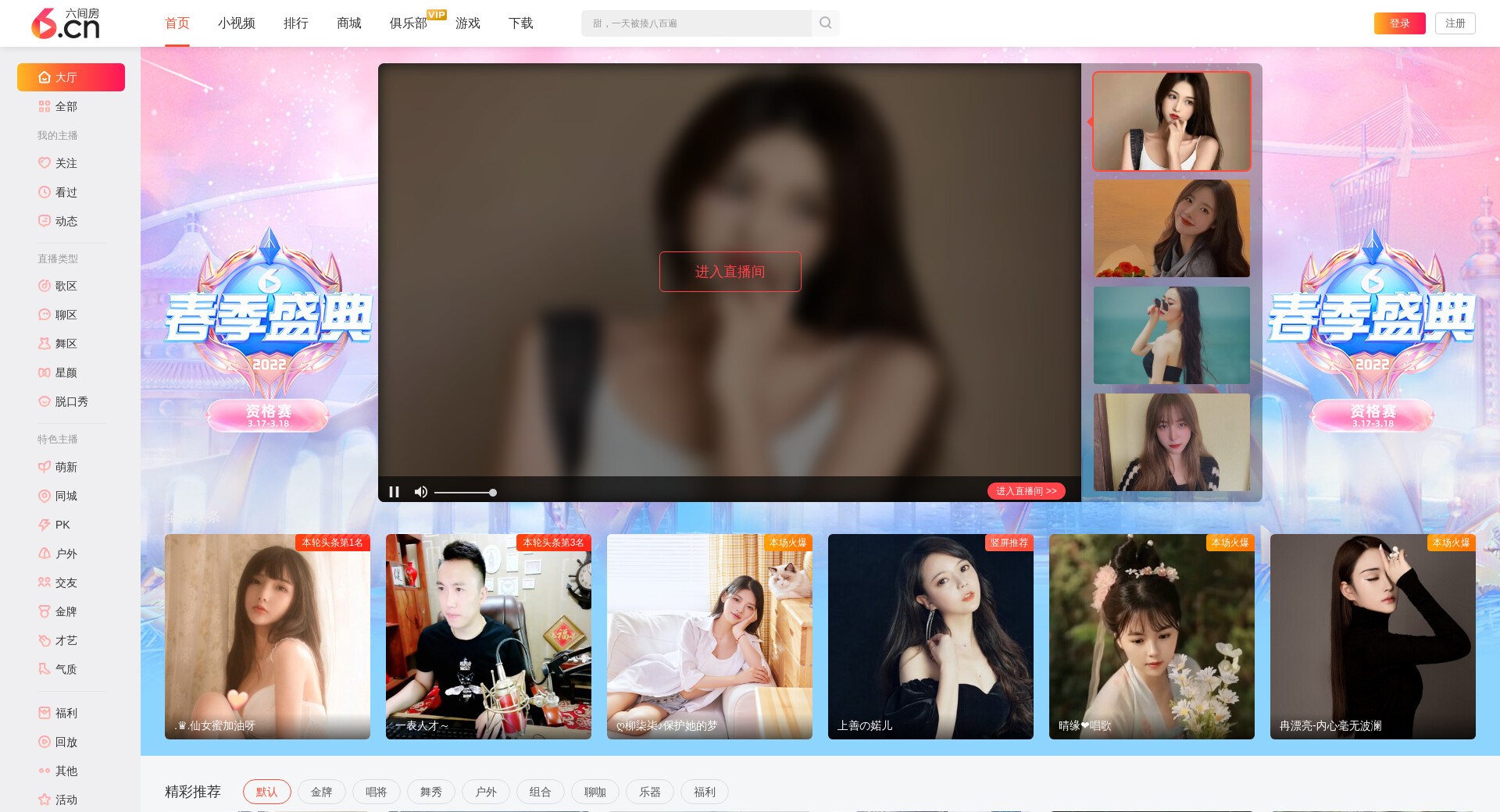This screenshot has width=1500, height=812.
Task: Select the 默认 filter chip
Action: [x=266, y=792]
